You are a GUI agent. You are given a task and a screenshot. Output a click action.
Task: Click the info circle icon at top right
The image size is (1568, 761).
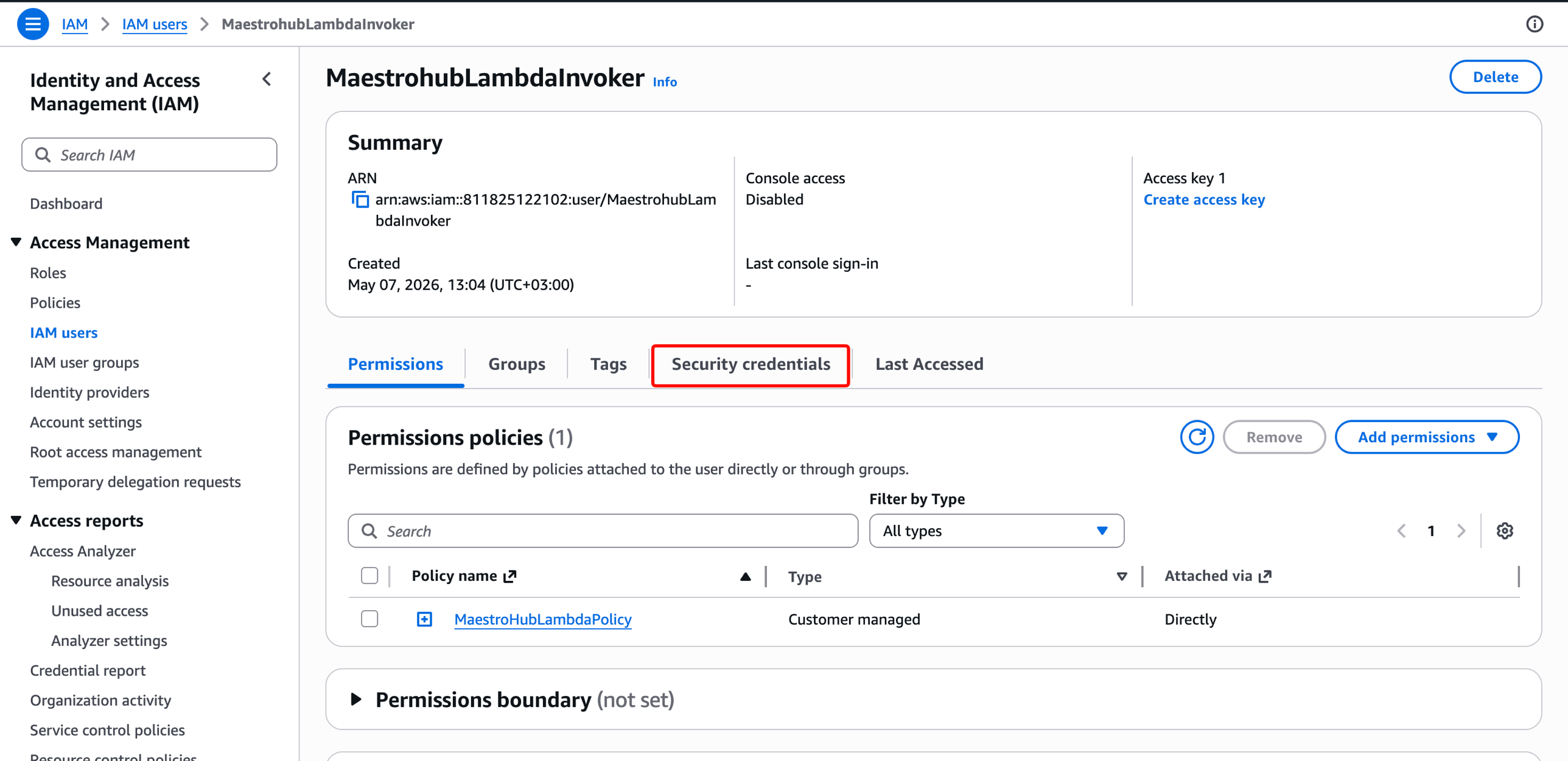pos(1534,24)
